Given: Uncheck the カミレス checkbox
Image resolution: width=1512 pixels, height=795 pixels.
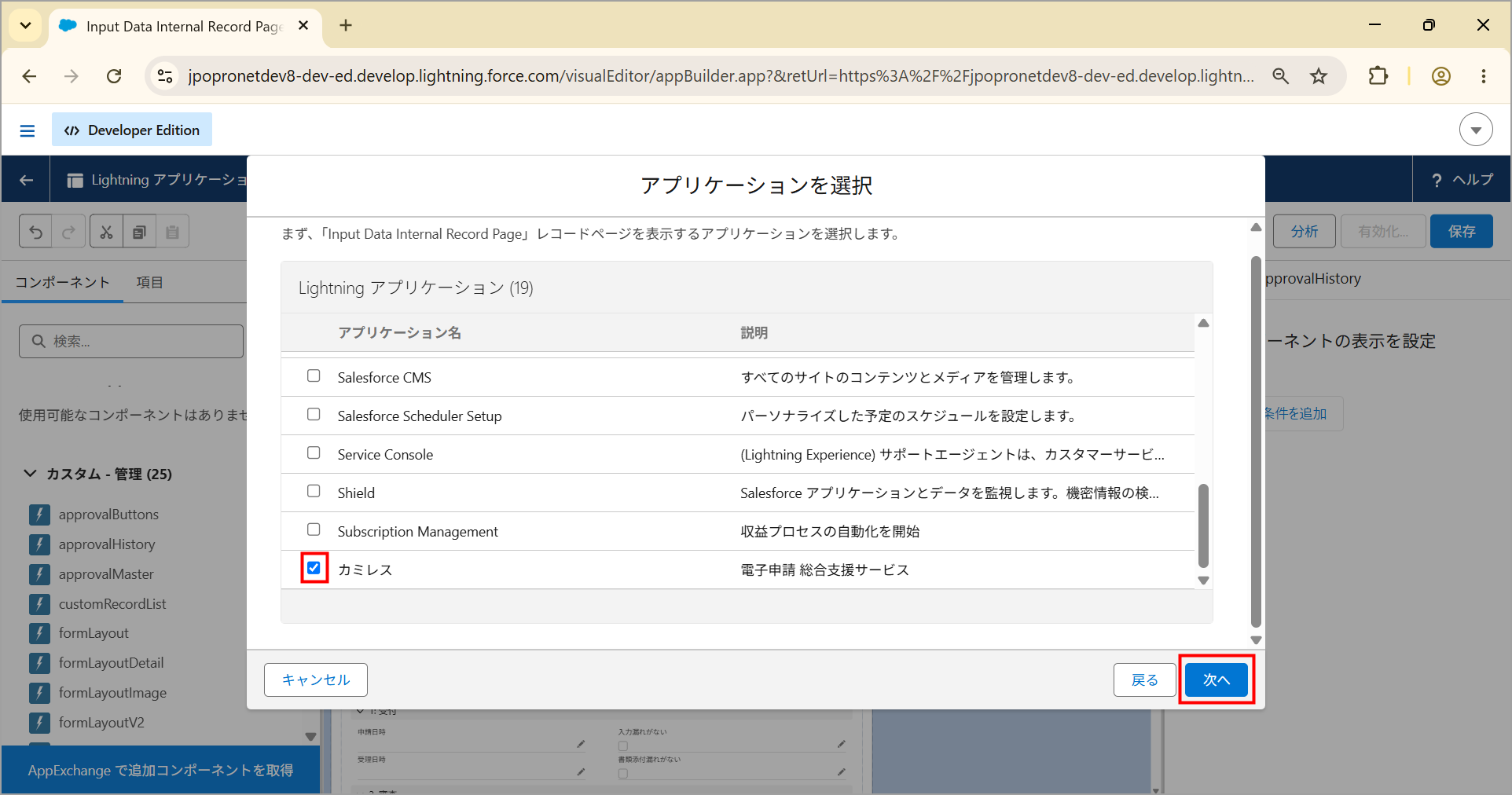Looking at the screenshot, I should pos(314,568).
